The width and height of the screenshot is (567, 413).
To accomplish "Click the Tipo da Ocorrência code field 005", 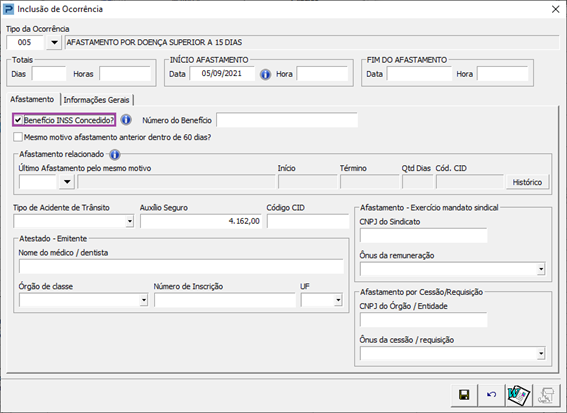I will click(x=25, y=42).
